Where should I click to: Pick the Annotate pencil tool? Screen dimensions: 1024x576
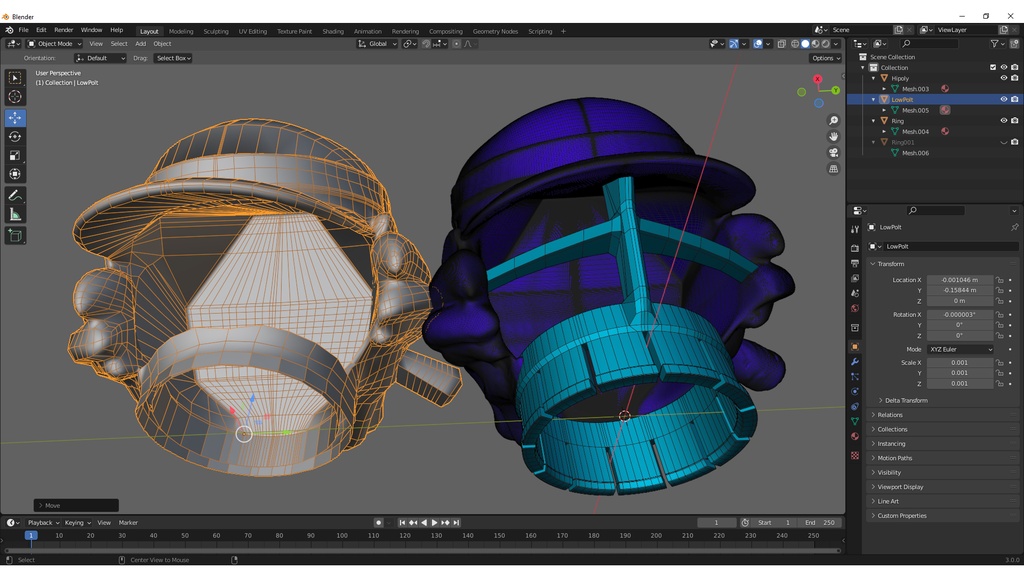pyautogui.click(x=15, y=195)
